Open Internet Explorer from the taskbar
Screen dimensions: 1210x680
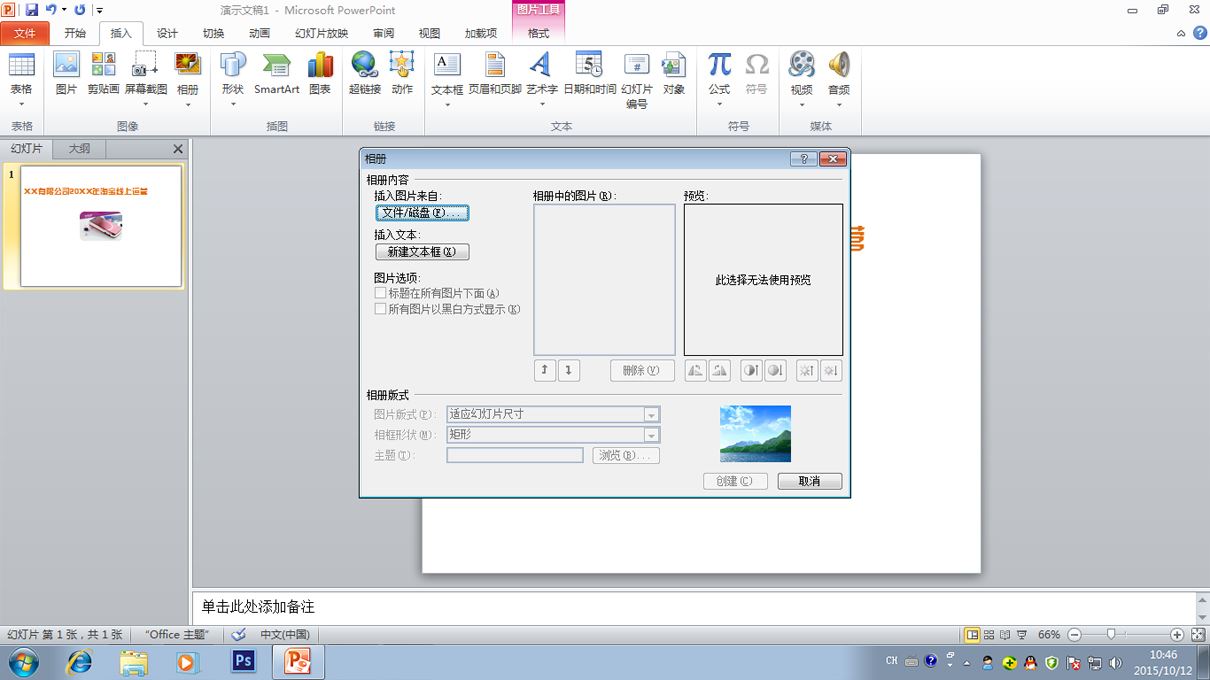pos(78,661)
